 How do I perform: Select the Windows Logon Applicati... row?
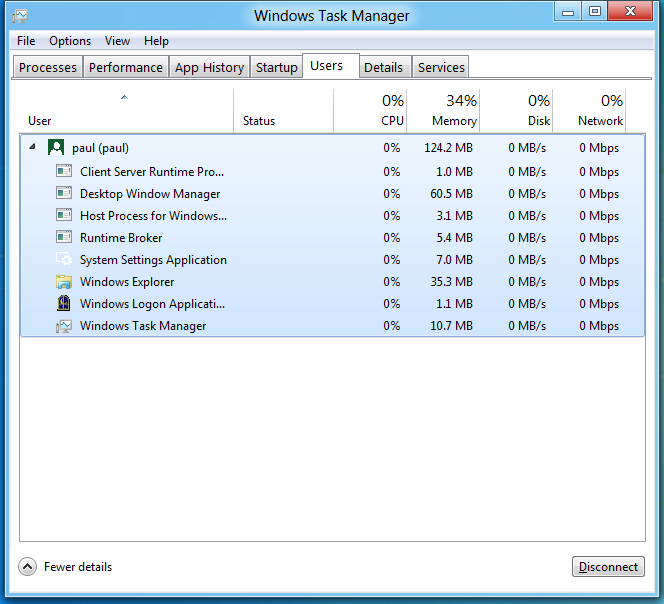(332, 303)
